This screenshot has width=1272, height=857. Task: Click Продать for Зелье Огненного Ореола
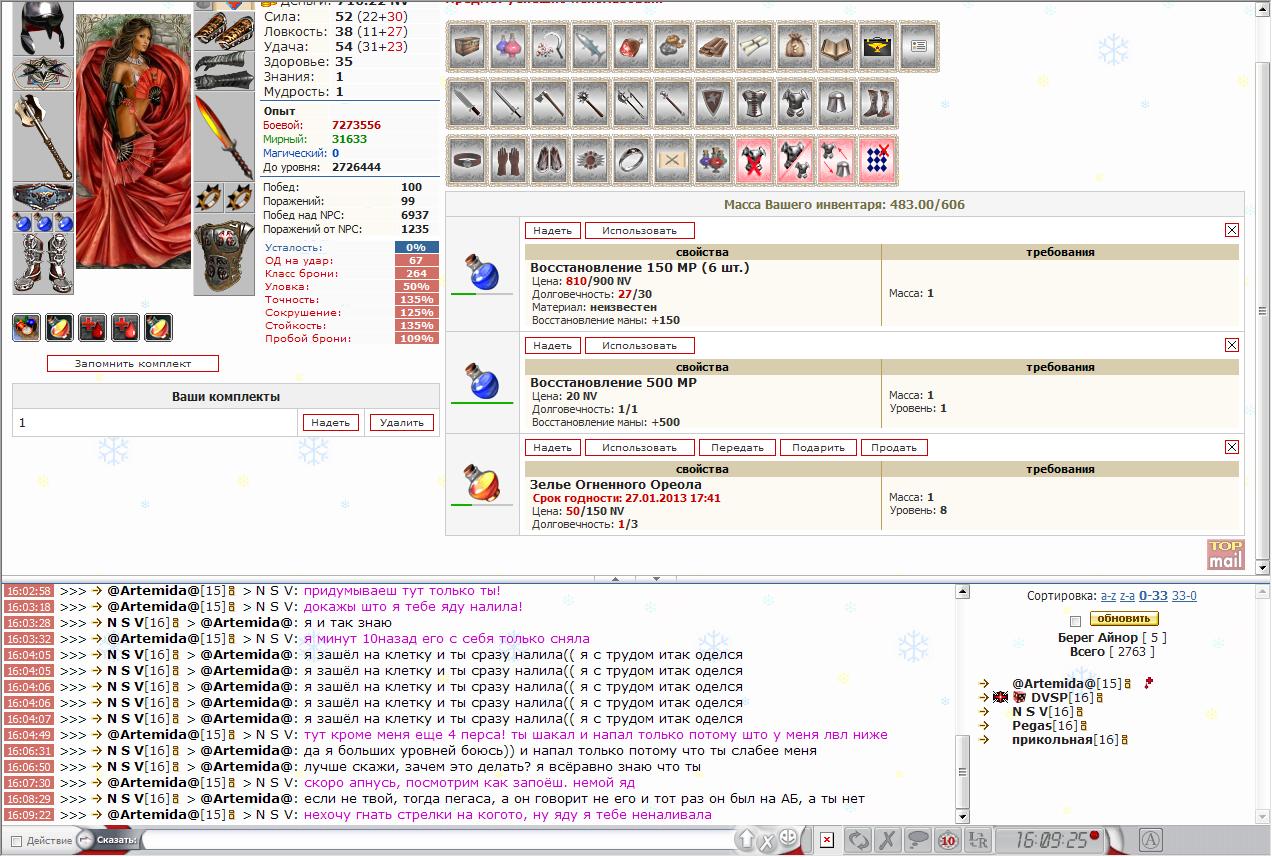coord(894,447)
